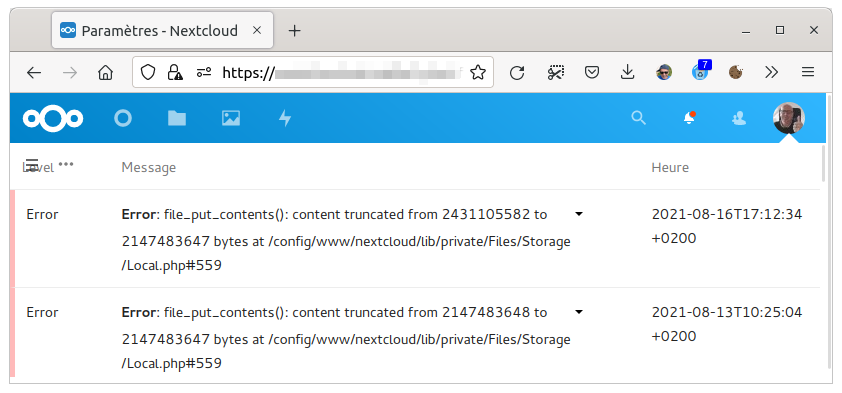The height and width of the screenshot is (393, 842).
Task: Open the Contacts menu icon
Action: [739, 118]
